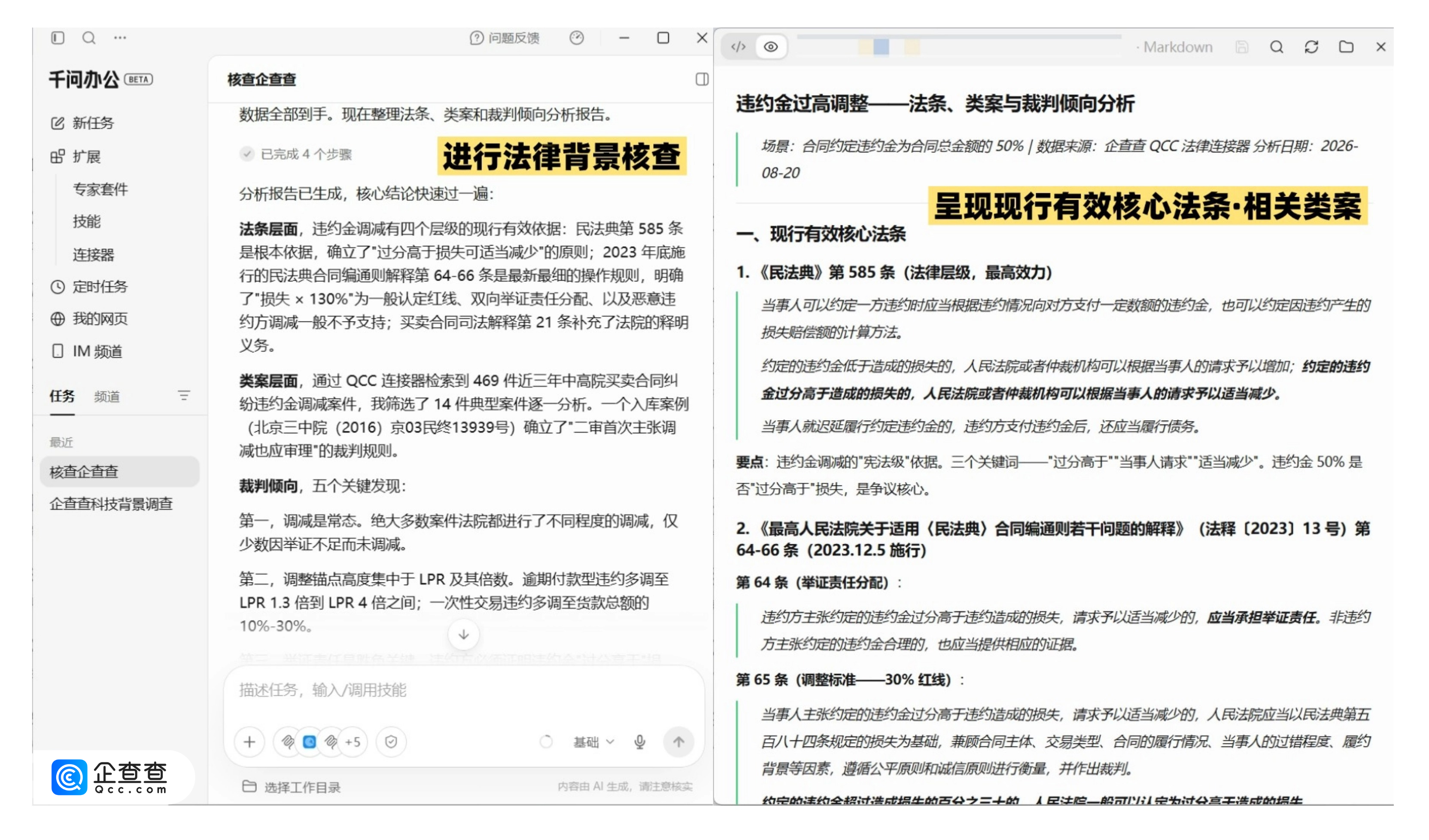Click the bold '法条层面' paragraph label
The height and width of the screenshot is (840, 1429).
click(268, 229)
